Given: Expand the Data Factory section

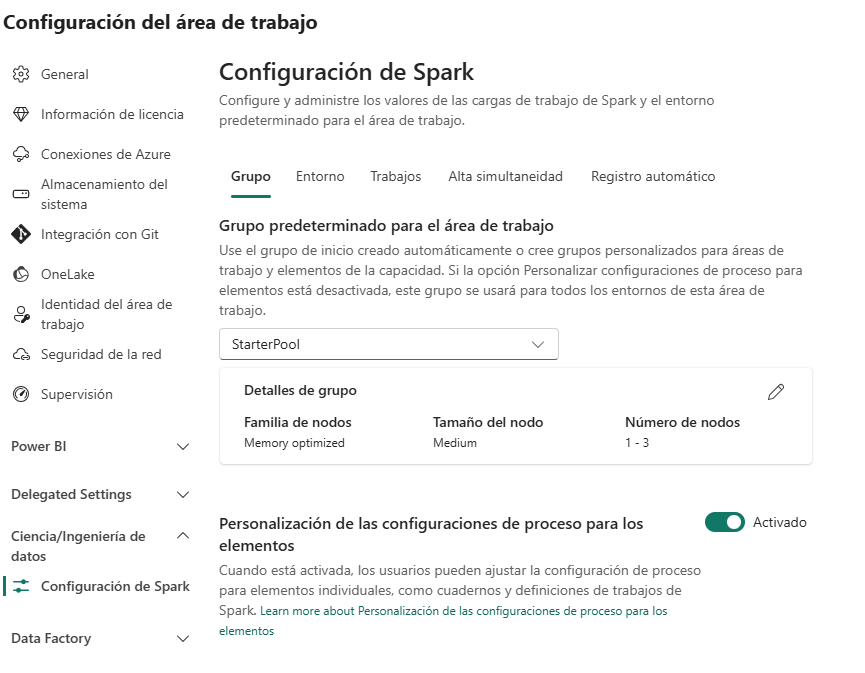Looking at the screenshot, I should 183,638.
